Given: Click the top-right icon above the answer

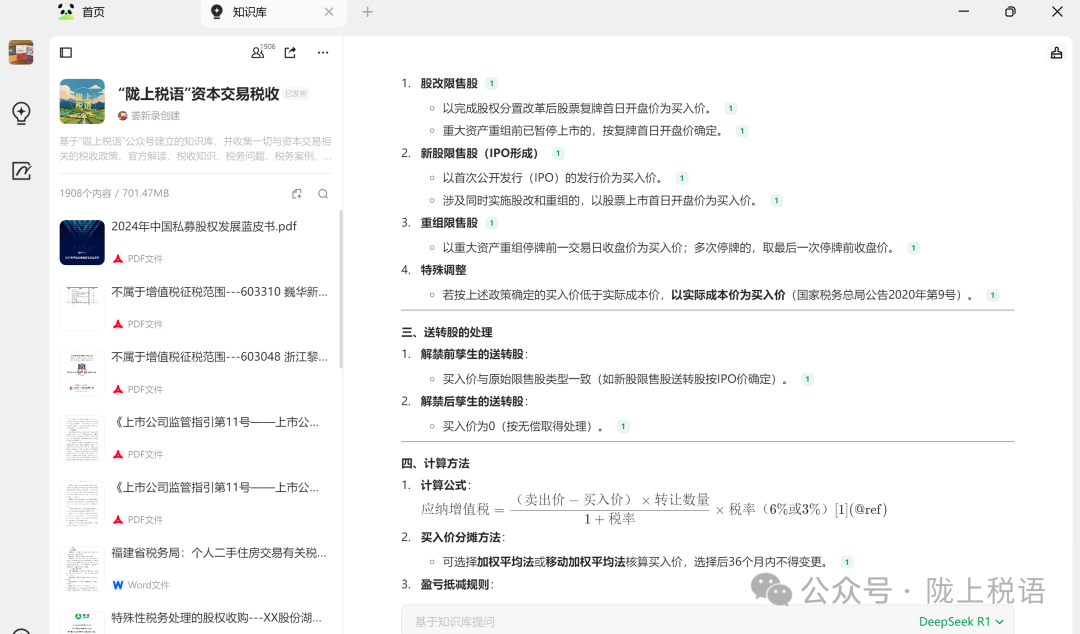Looking at the screenshot, I should pyautogui.click(x=1056, y=54).
